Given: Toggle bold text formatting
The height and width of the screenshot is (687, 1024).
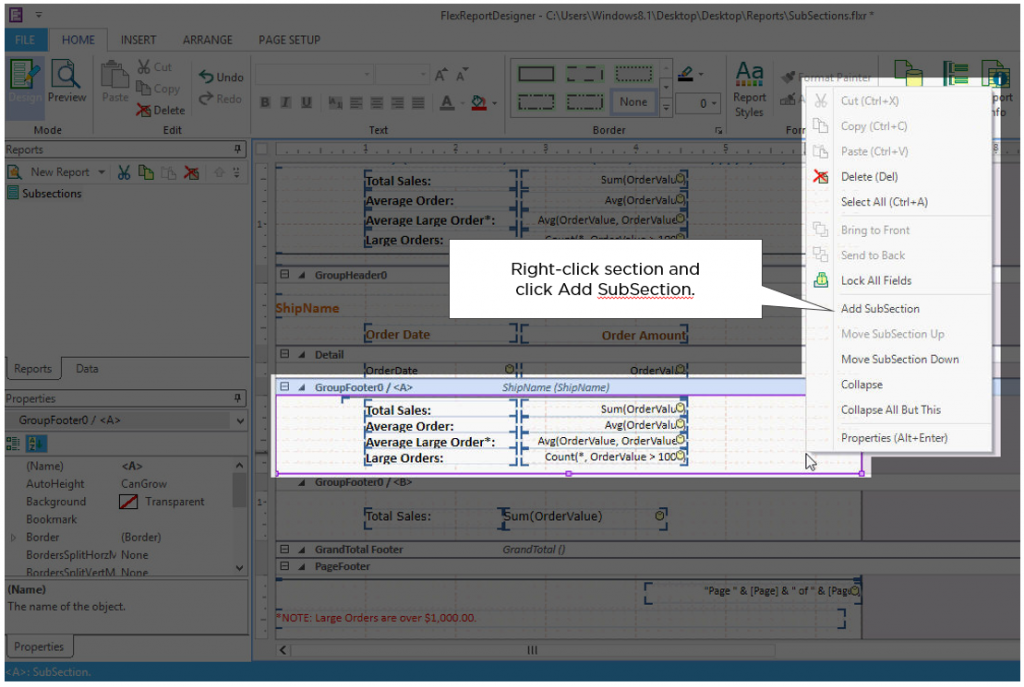Looking at the screenshot, I should click(x=265, y=102).
